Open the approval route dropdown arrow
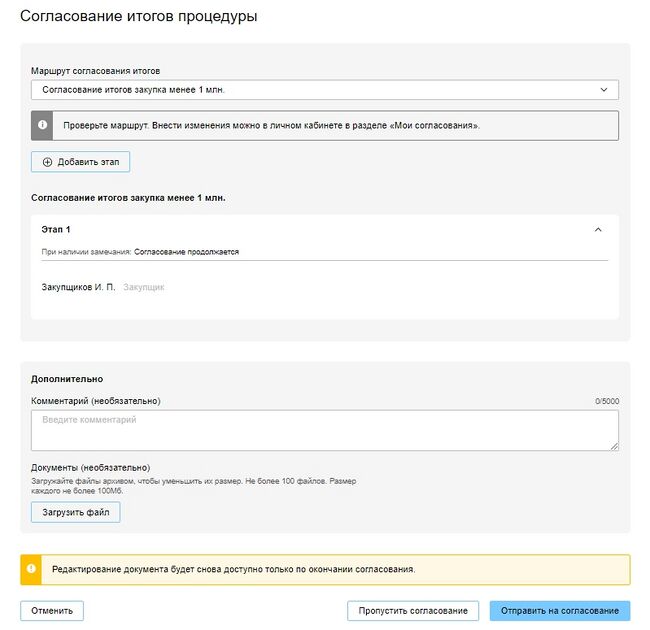Screen dimensions: 650x630 (603, 90)
